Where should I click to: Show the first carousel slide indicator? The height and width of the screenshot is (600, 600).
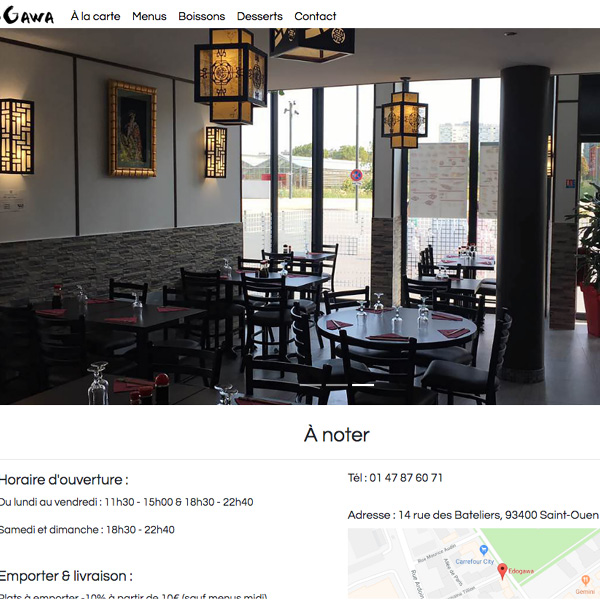coord(311,385)
